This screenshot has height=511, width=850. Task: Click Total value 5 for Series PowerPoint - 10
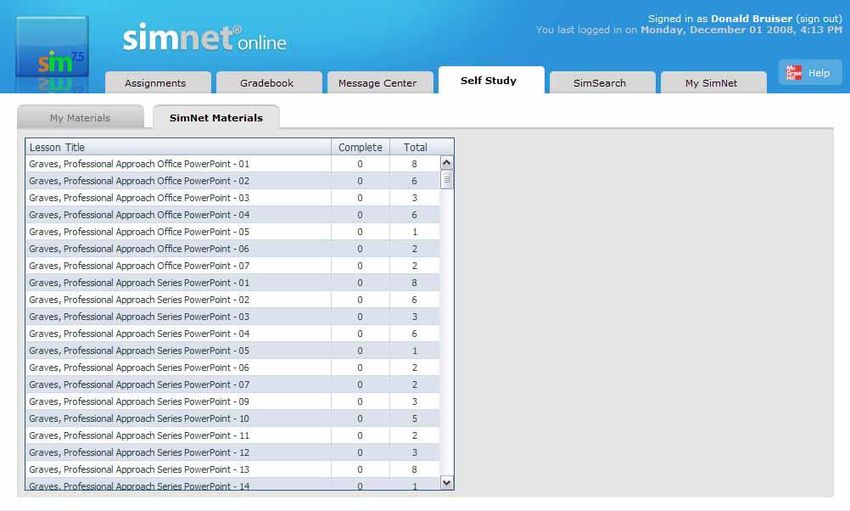point(414,418)
